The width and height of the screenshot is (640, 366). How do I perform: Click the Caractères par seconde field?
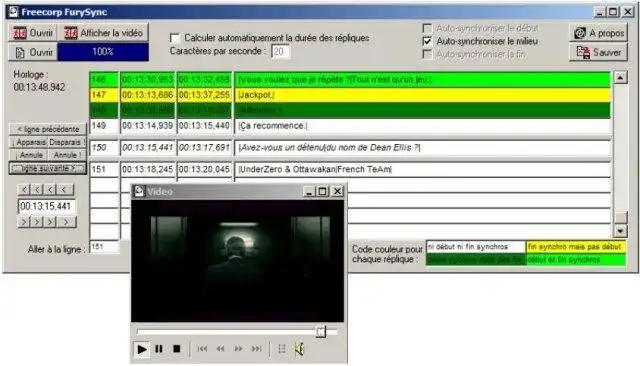[x=281, y=52]
